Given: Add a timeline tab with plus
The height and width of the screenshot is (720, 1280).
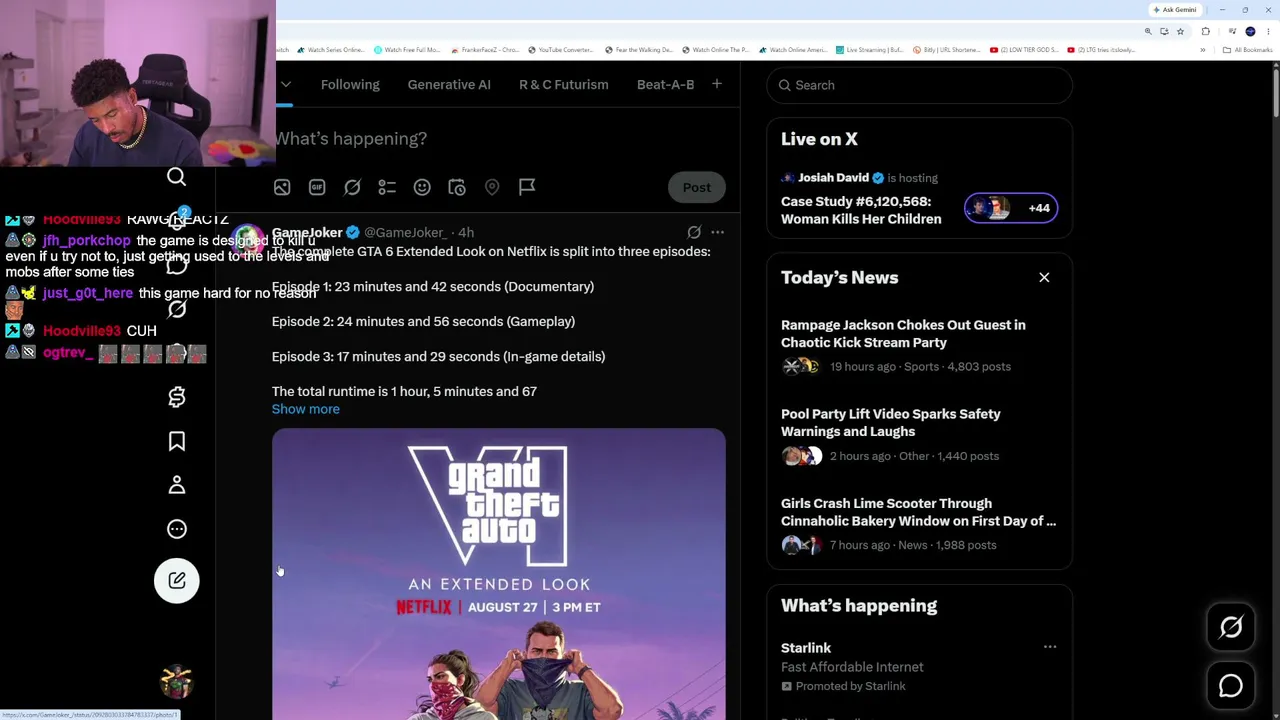Looking at the screenshot, I should pos(717,84).
